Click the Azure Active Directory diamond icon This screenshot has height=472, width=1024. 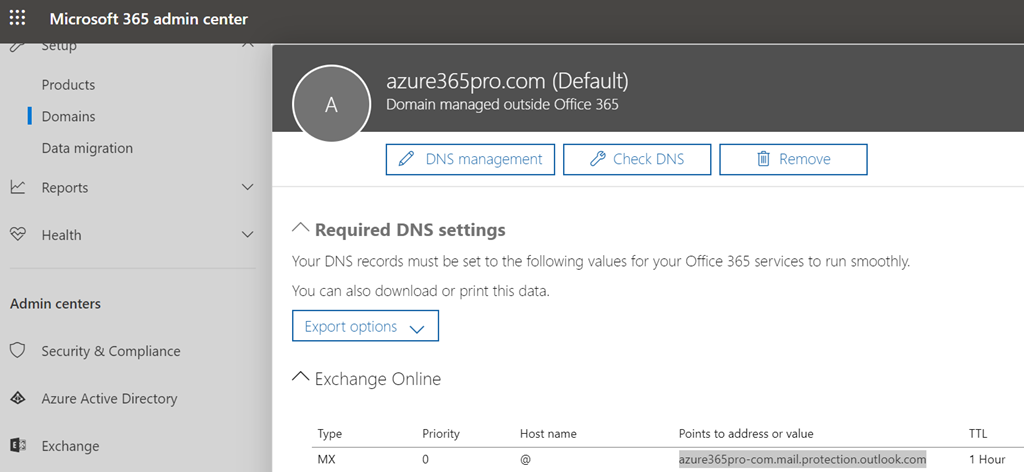point(18,398)
